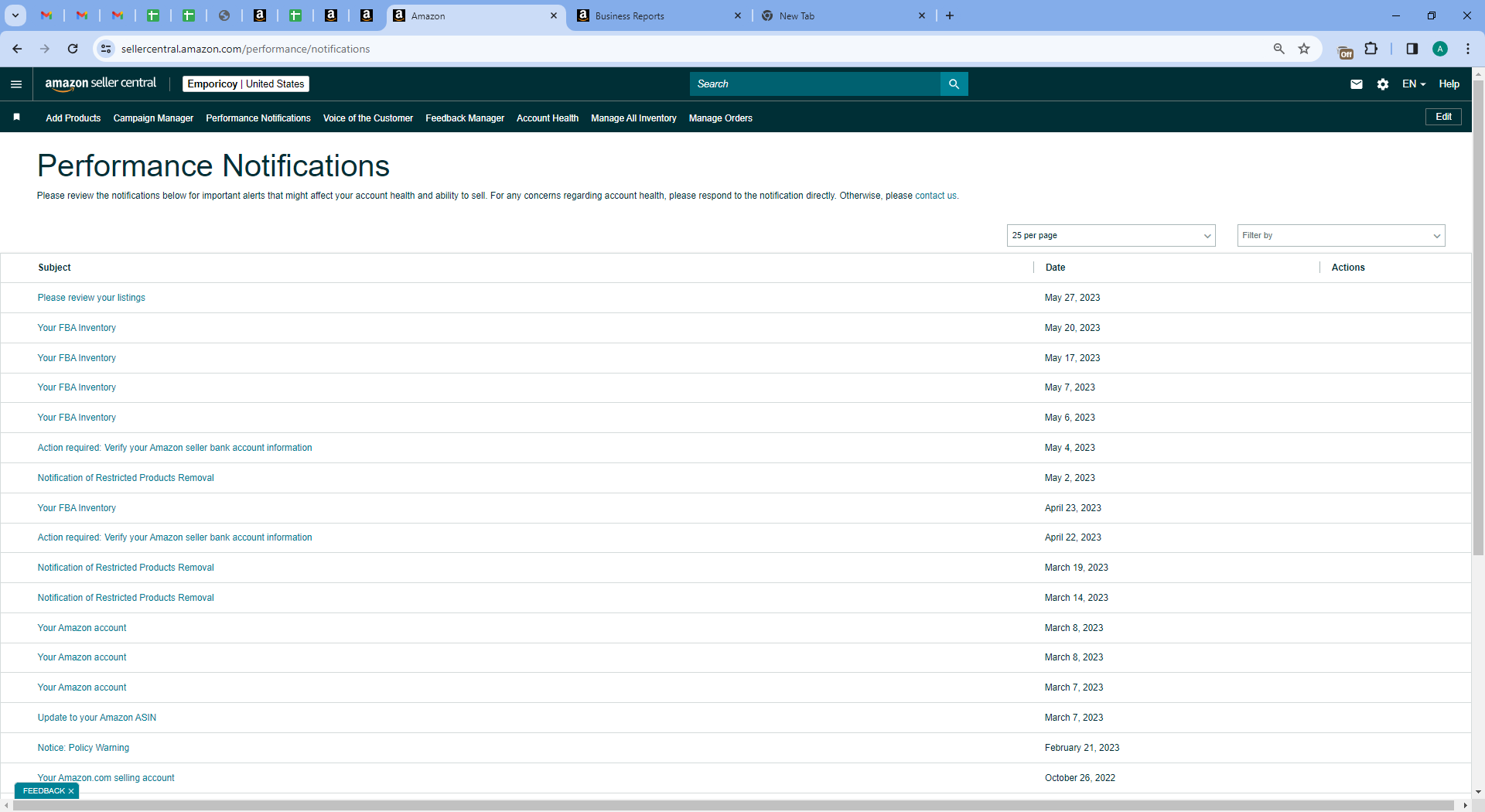The width and height of the screenshot is (1485, 812).
Task: Open the Seller Central hamburger menu
Action: (x=16, y=84)
